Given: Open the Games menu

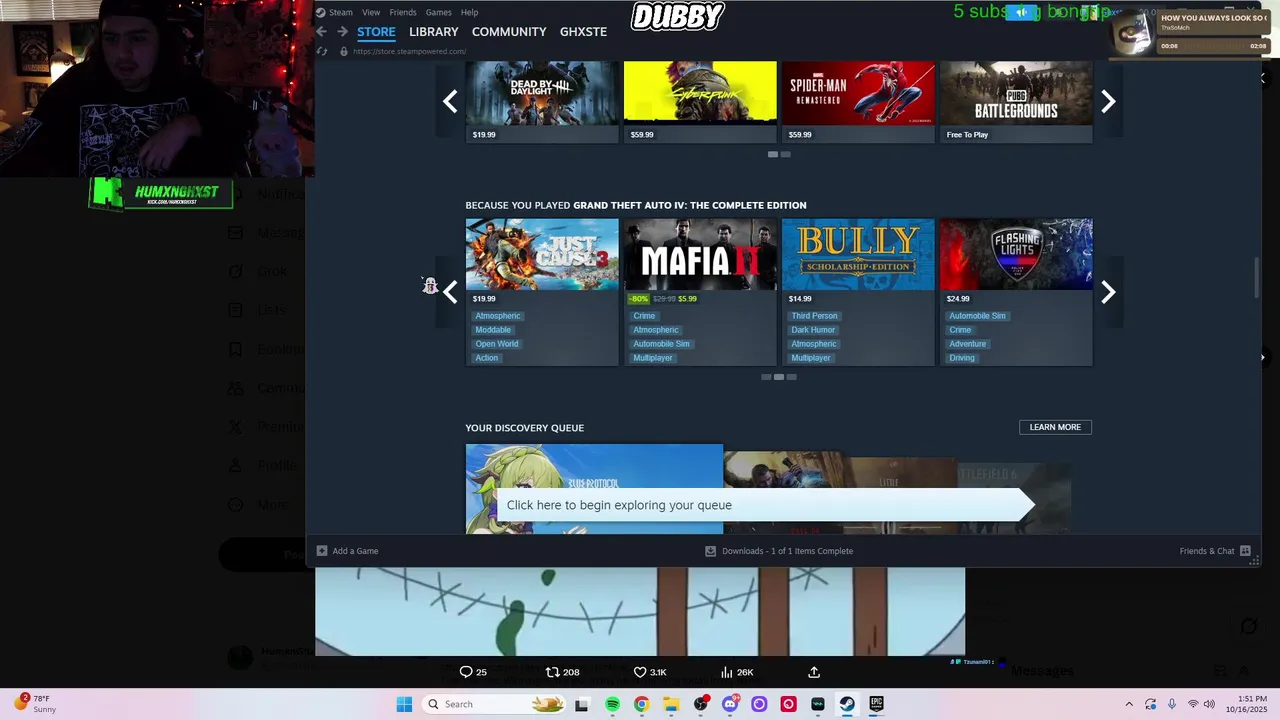Looking at the screenshot, I should point(439,12).
